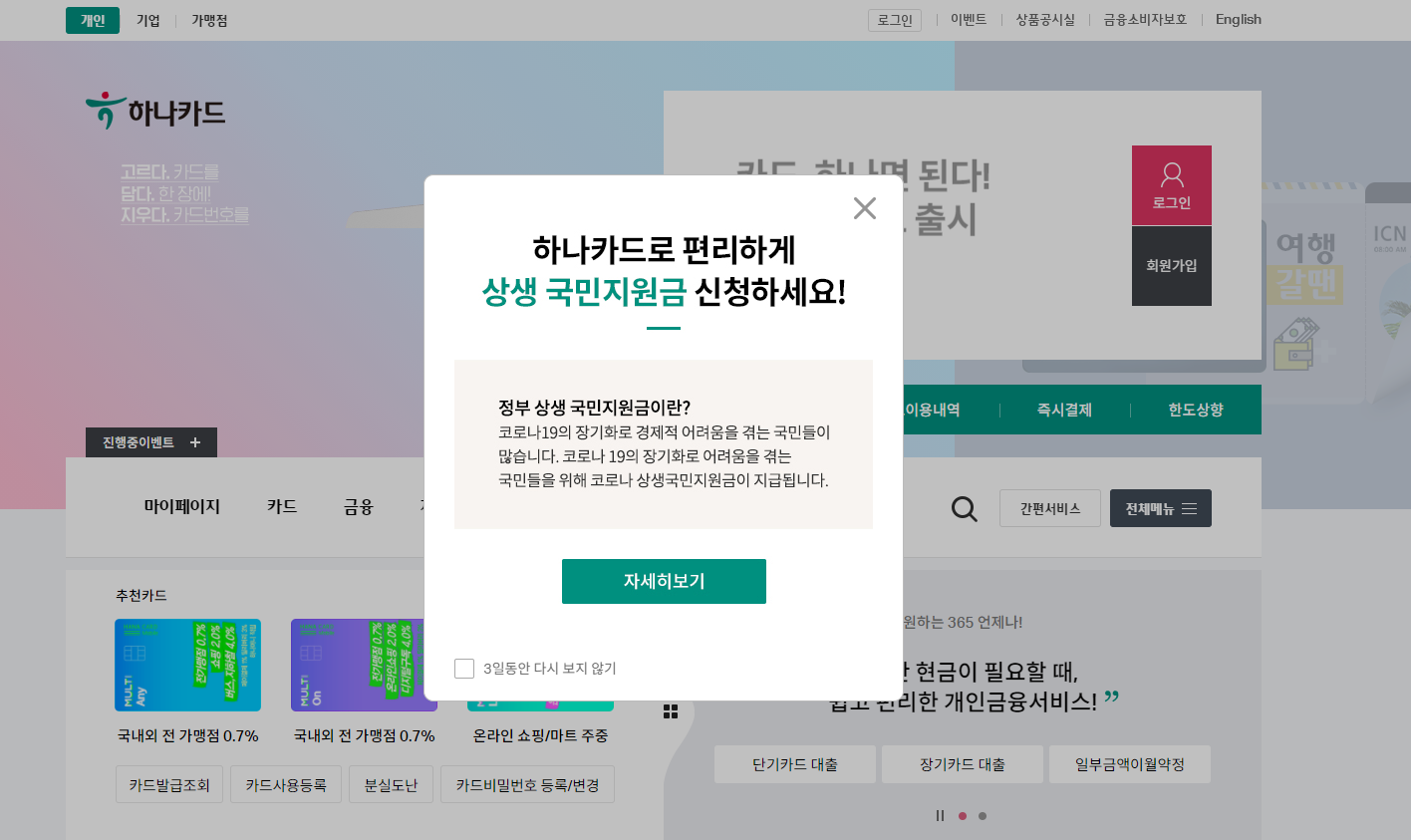Click 장기카드 대출 button

tap(963, 764)
